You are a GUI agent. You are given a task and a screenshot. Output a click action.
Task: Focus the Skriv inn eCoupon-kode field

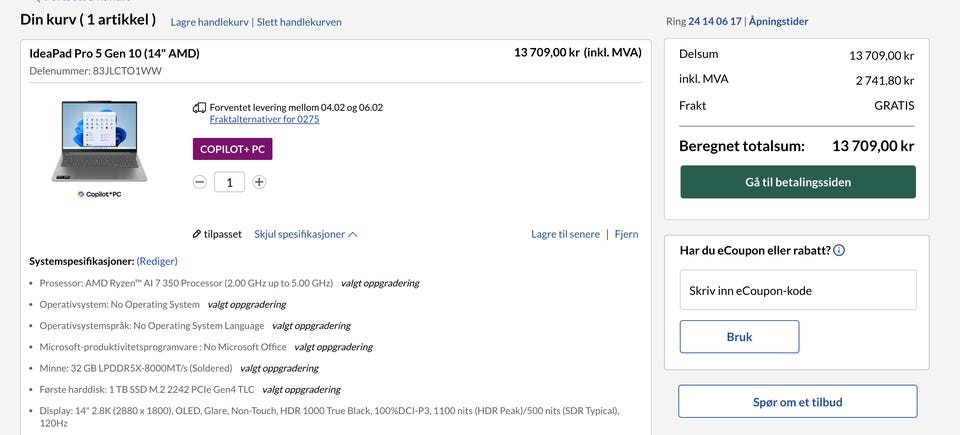[798, 291]
